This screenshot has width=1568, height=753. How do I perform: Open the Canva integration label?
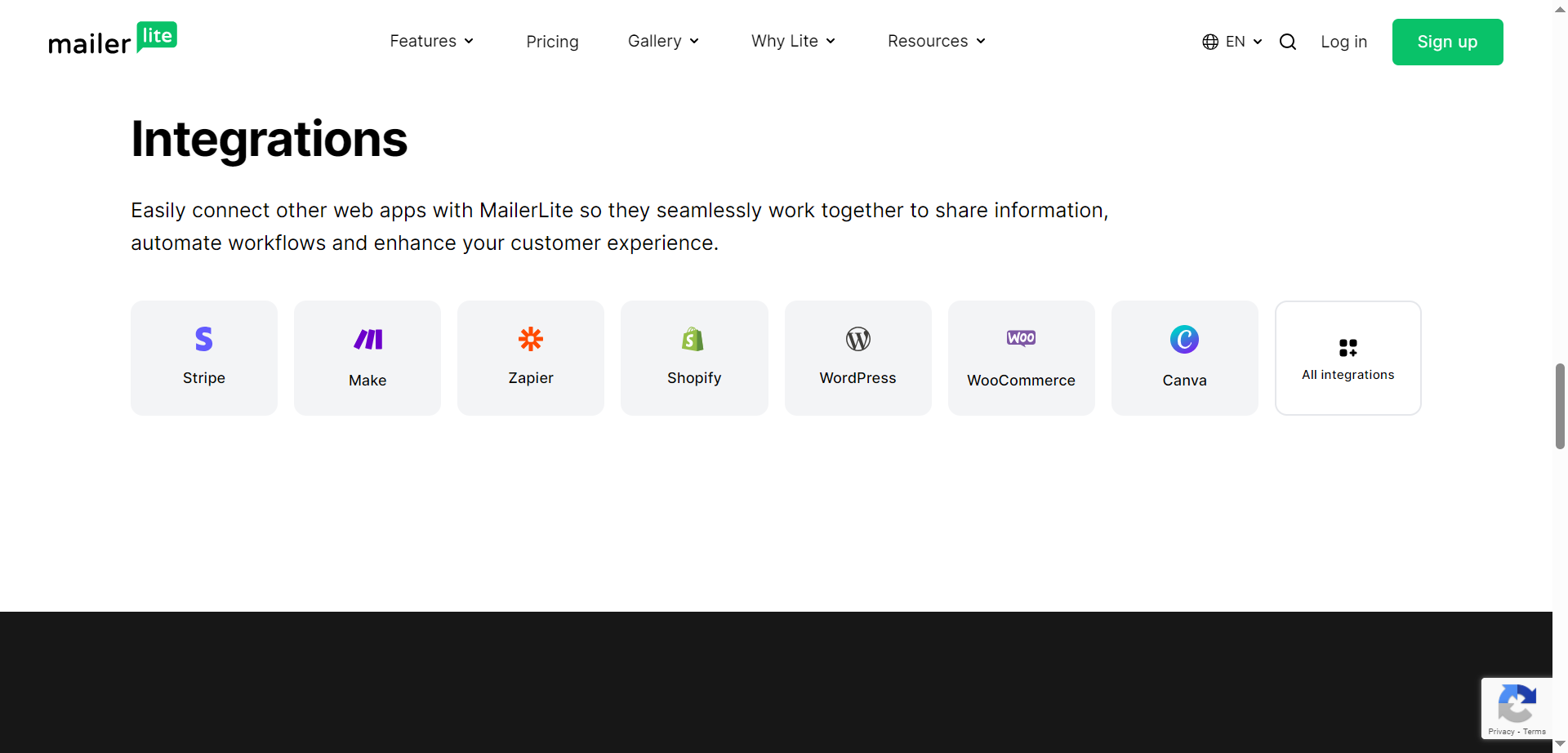(1185, 381)
